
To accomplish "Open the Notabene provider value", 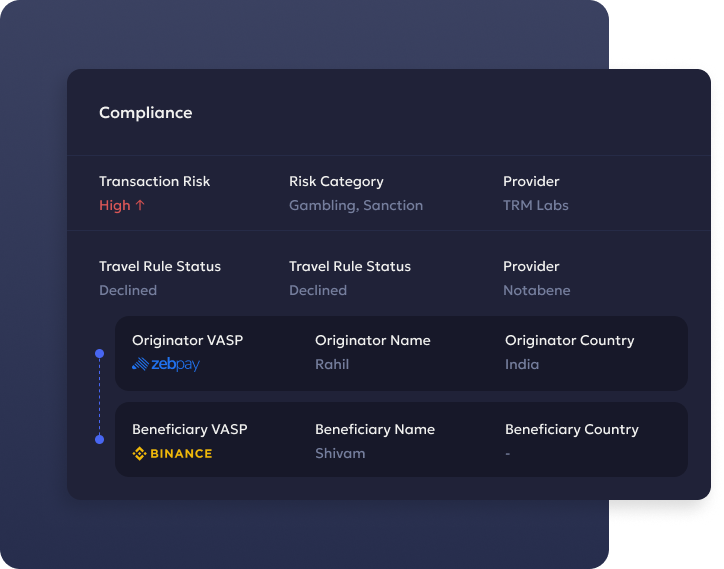I will click(537, 291).
